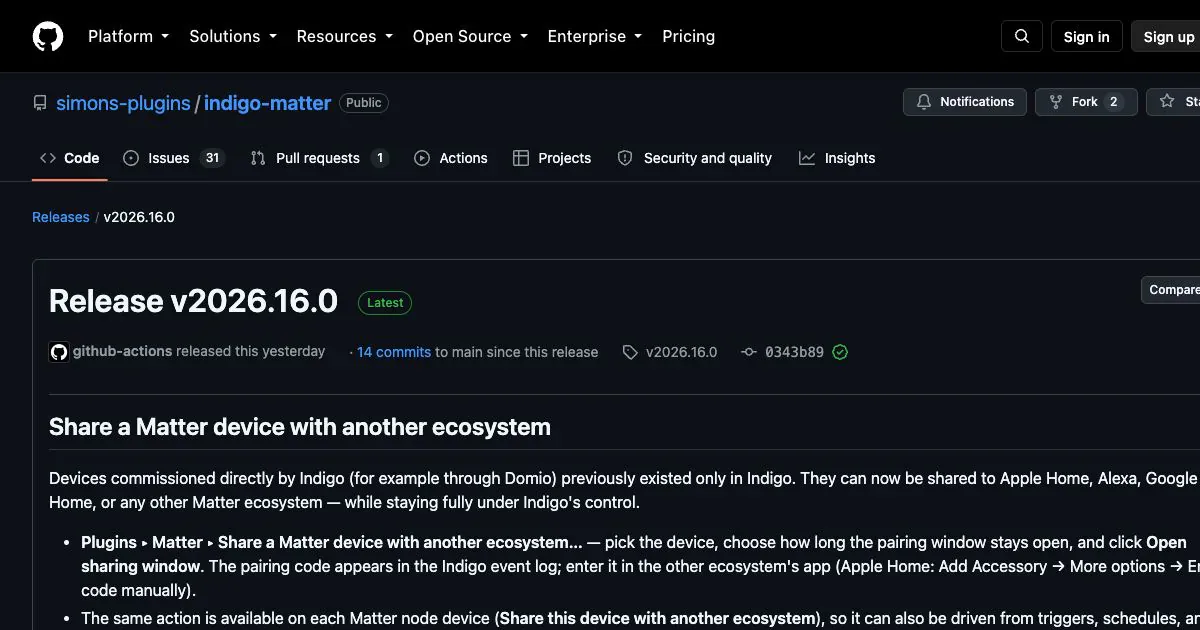
Task: Open the indigo-matter repository link
Action: pyautogui.click(x=267, y=103)
